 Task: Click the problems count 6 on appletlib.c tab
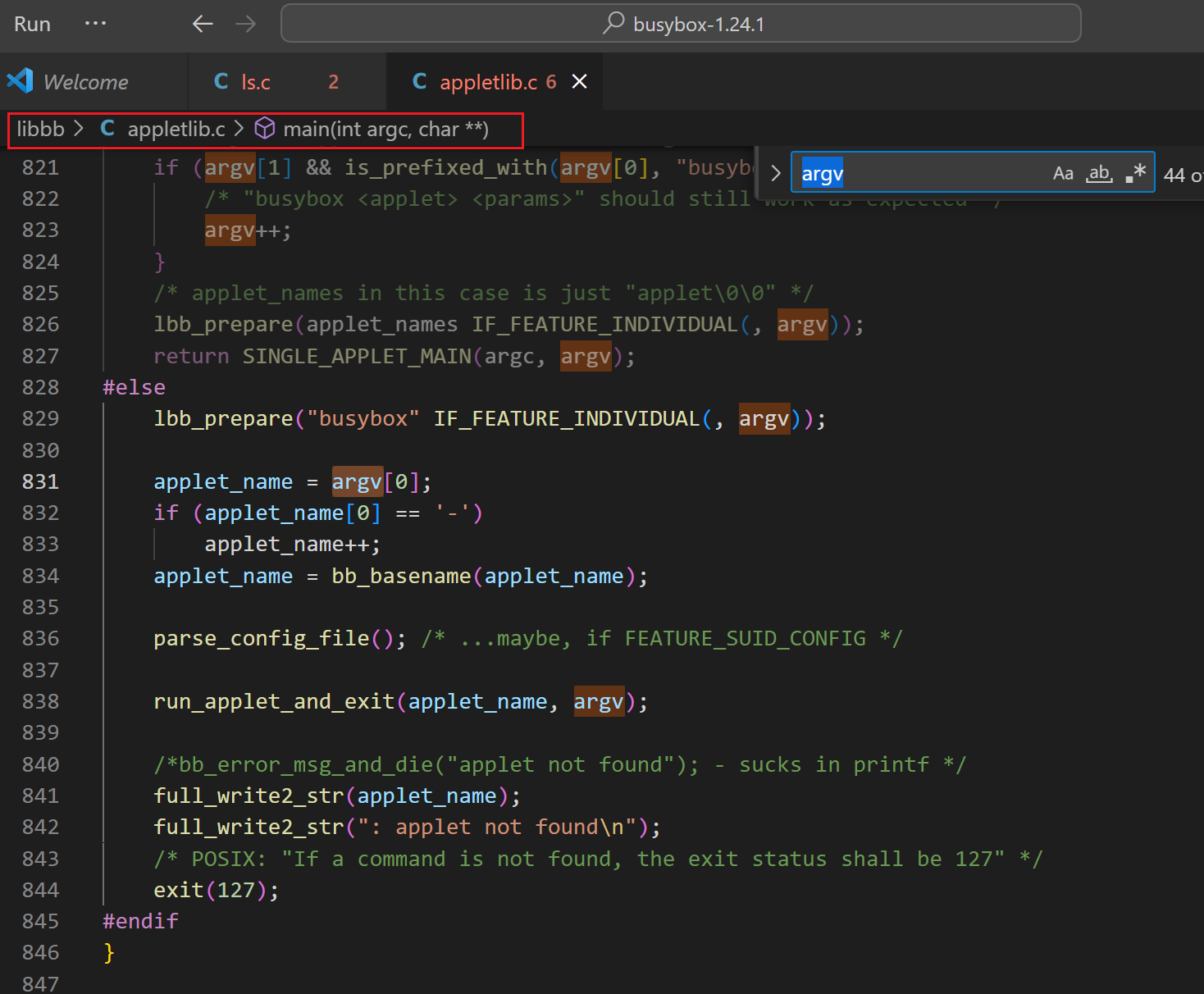coord(551,82)
